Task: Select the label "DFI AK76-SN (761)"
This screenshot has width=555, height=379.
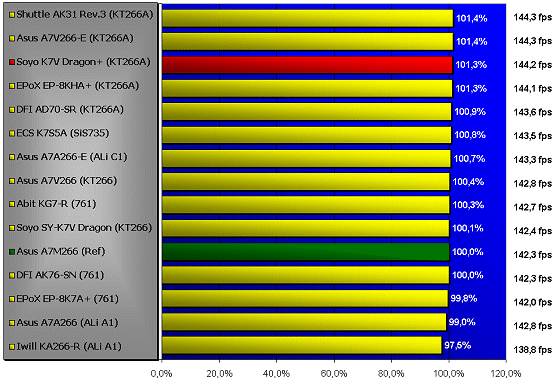Action: pyautogui.click(x=61, y=275)
